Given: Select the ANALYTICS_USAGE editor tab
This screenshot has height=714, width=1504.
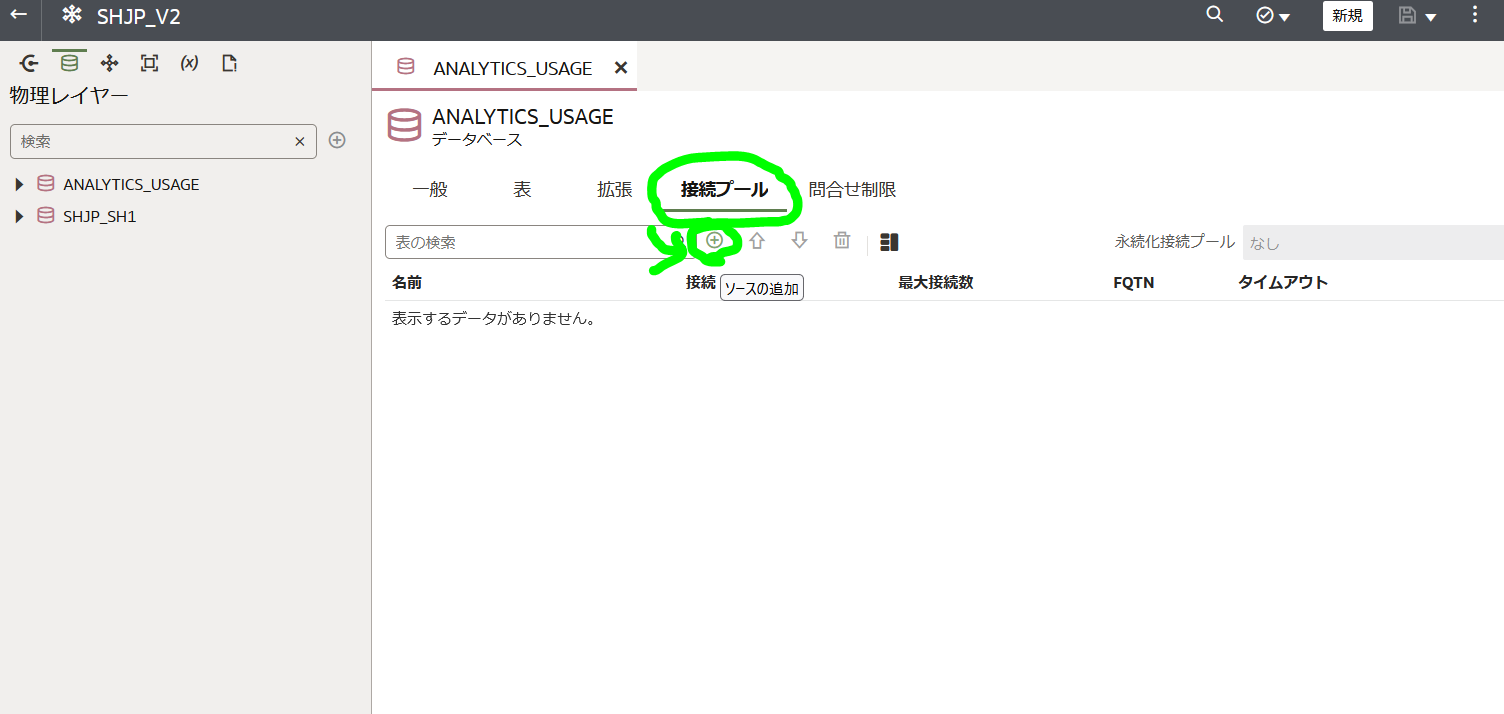Looking at the screenshot, I should 512,68.
